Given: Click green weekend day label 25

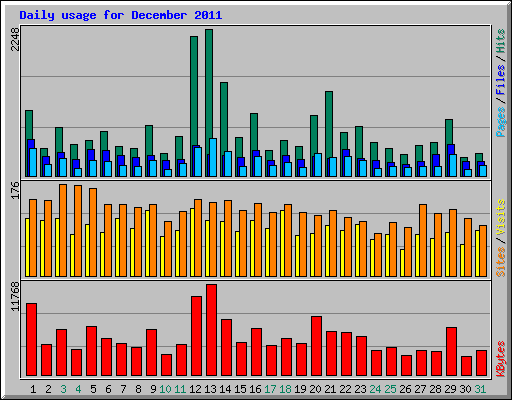Looking at the screenshot, I should coord(390,389).
